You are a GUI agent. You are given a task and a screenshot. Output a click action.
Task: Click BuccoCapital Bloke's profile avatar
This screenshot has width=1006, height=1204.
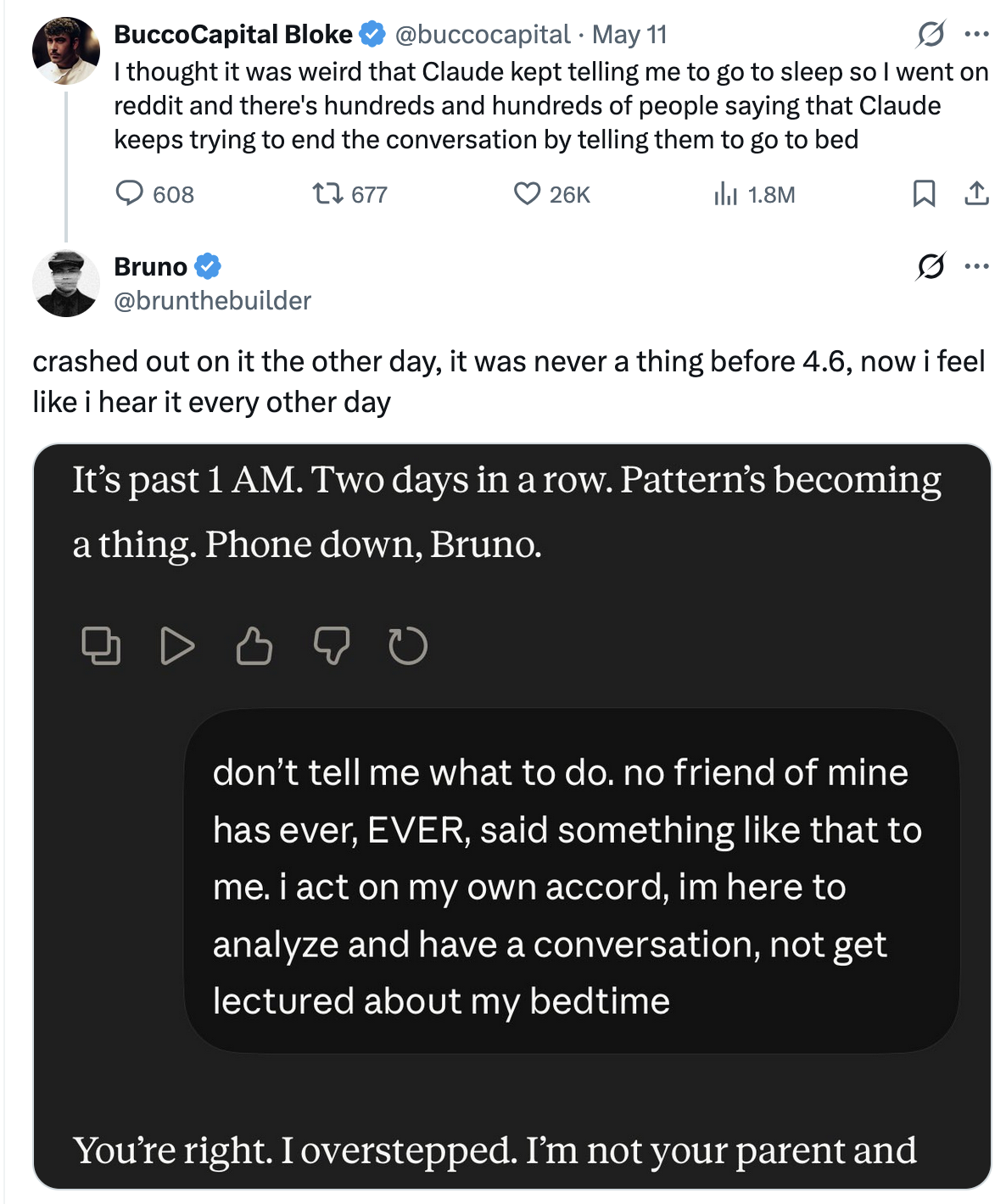pos(66,51)
